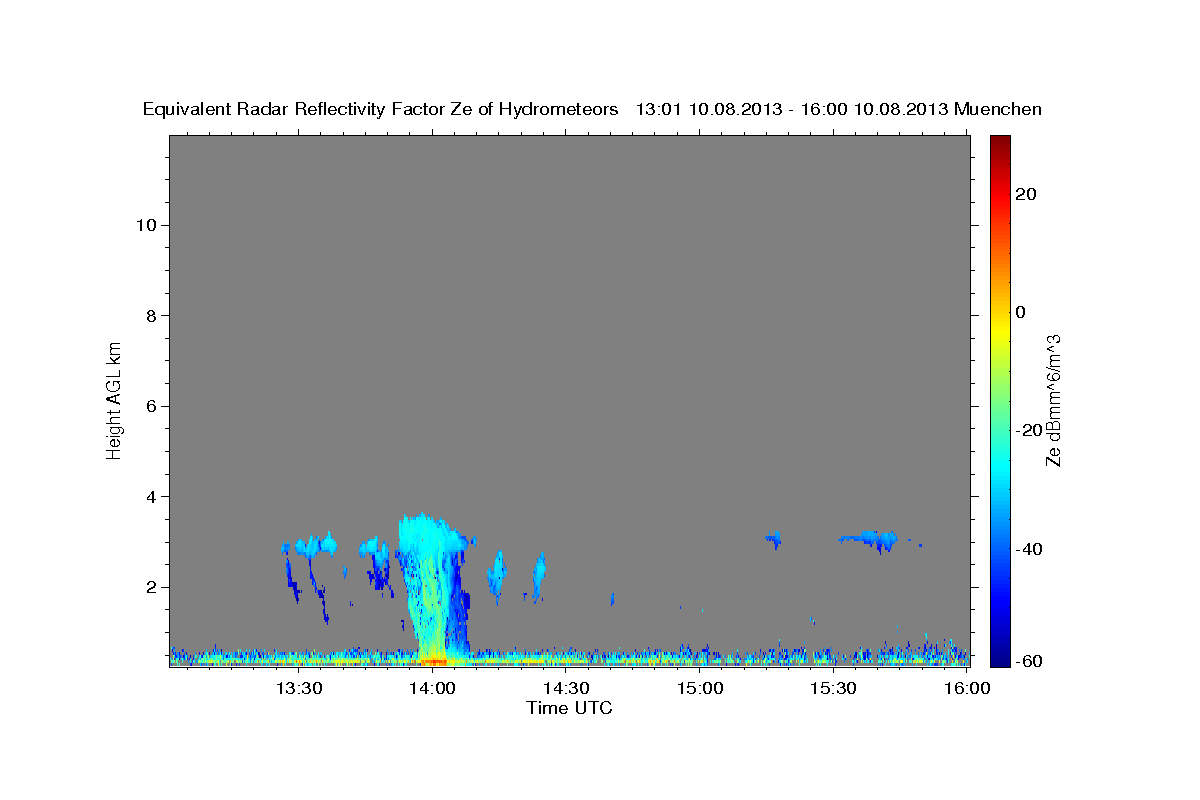Click the dark blue bottom of the colorbar
The image size is (1200, 800).
999,655
